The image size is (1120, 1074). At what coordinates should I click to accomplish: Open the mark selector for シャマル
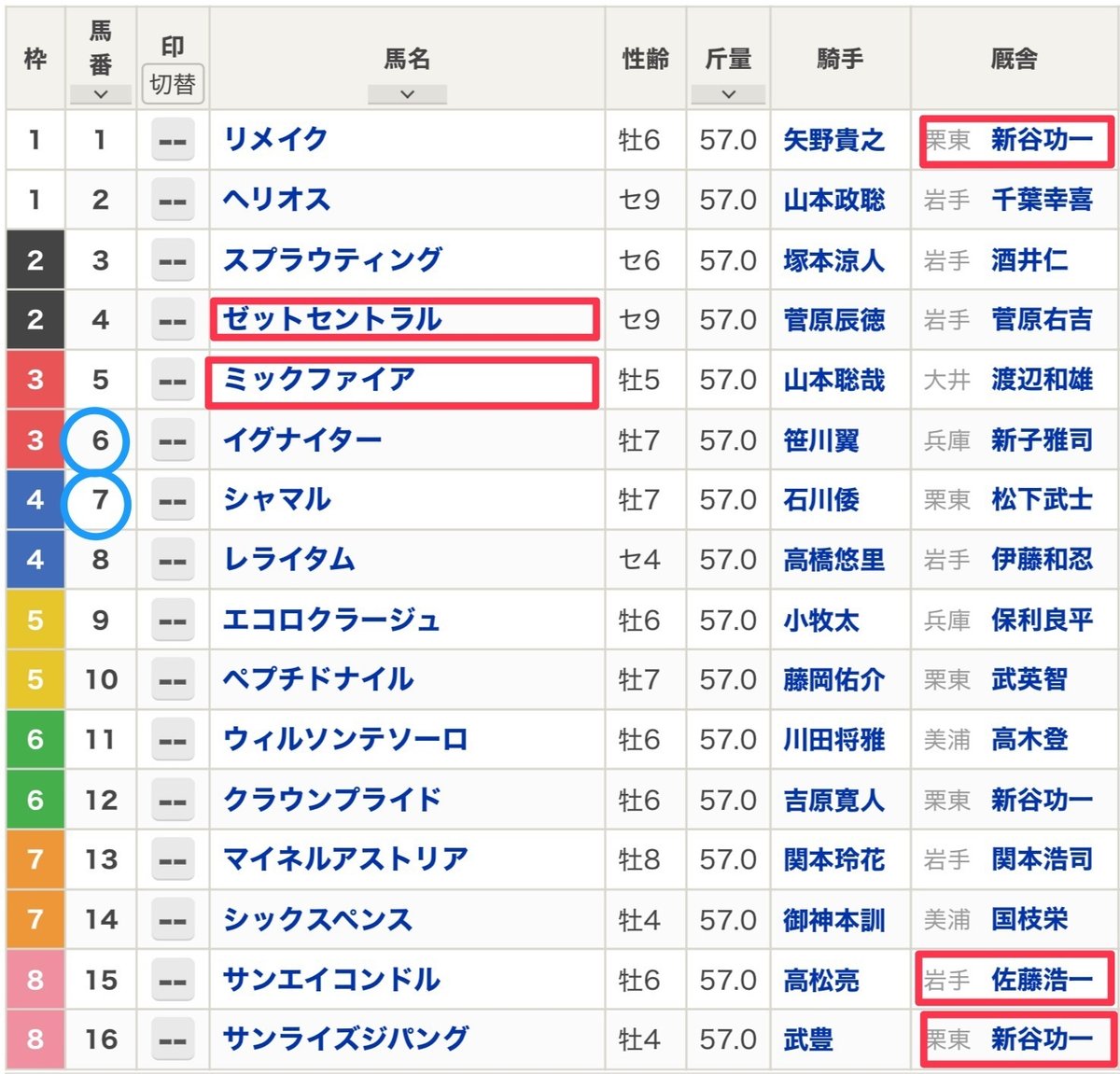172,499
